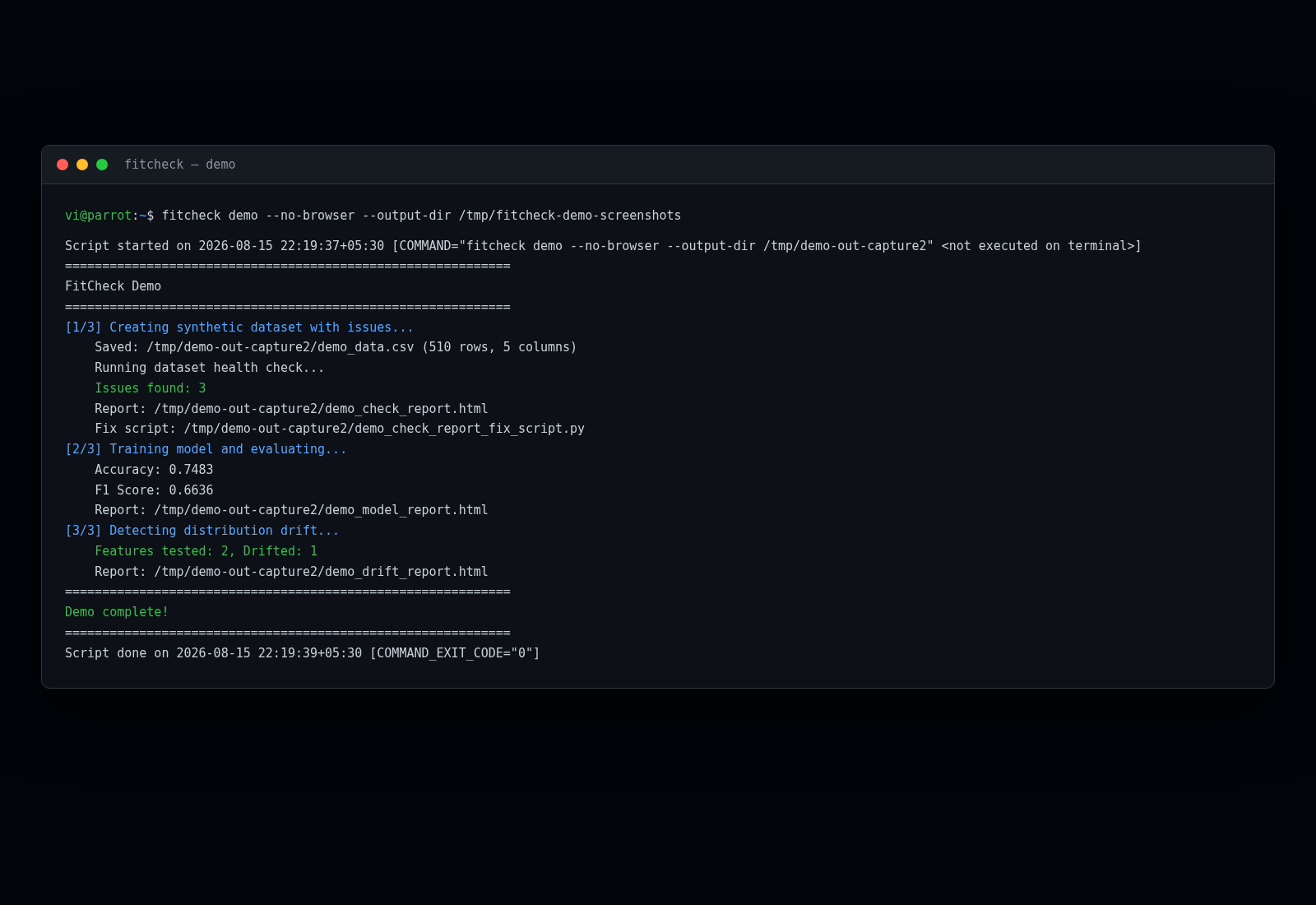
Task: Click the yellow minimize window dot
Action: [x=82, y=165]
